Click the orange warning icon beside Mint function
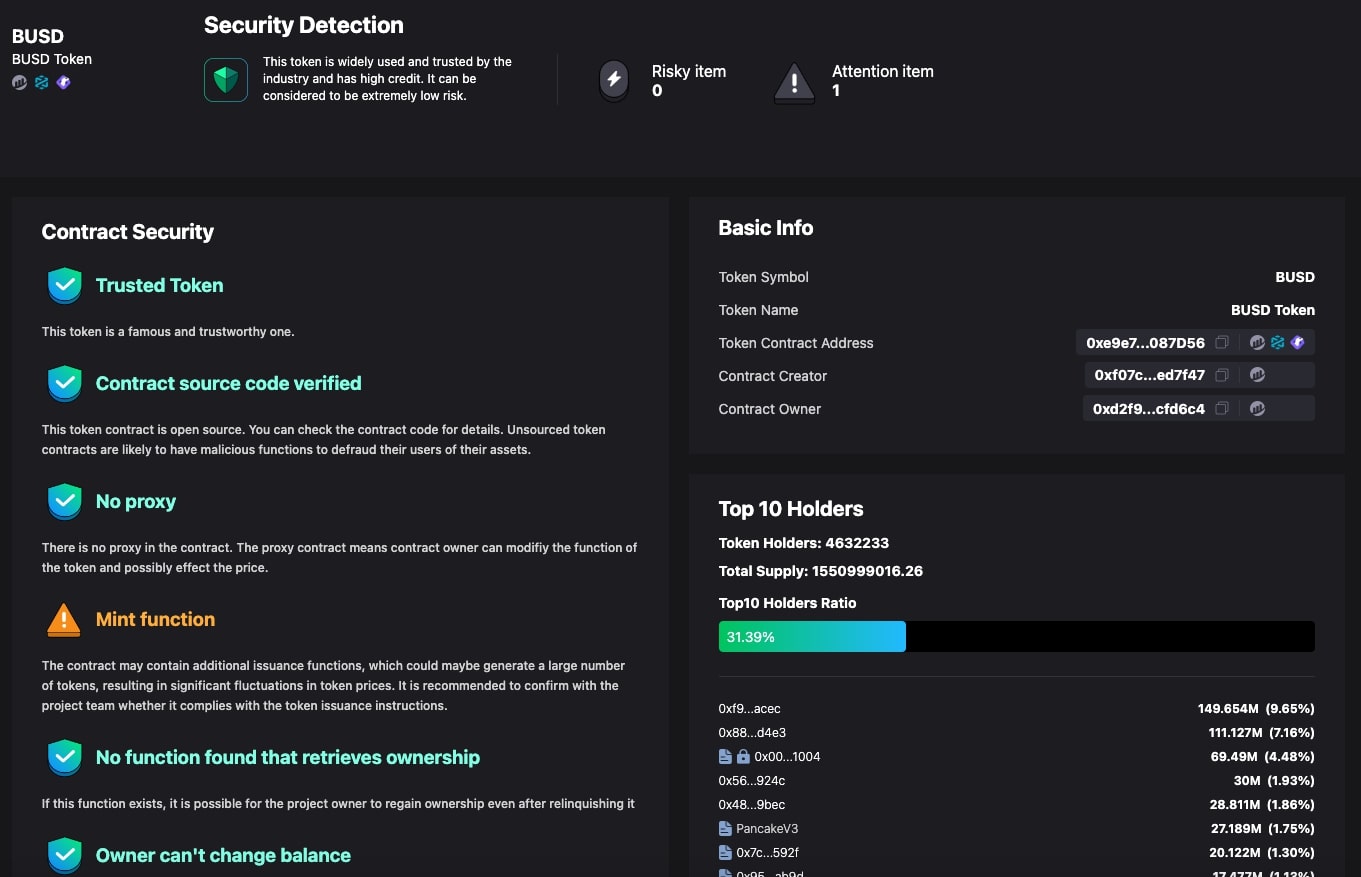Viewport: 1361px width, 877px height. (64, 620)
